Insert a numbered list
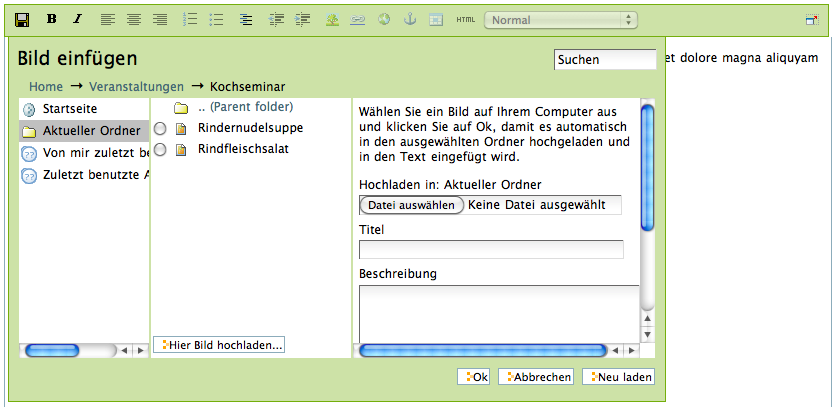Screen dimensions: 839x407 coord(190,20)
